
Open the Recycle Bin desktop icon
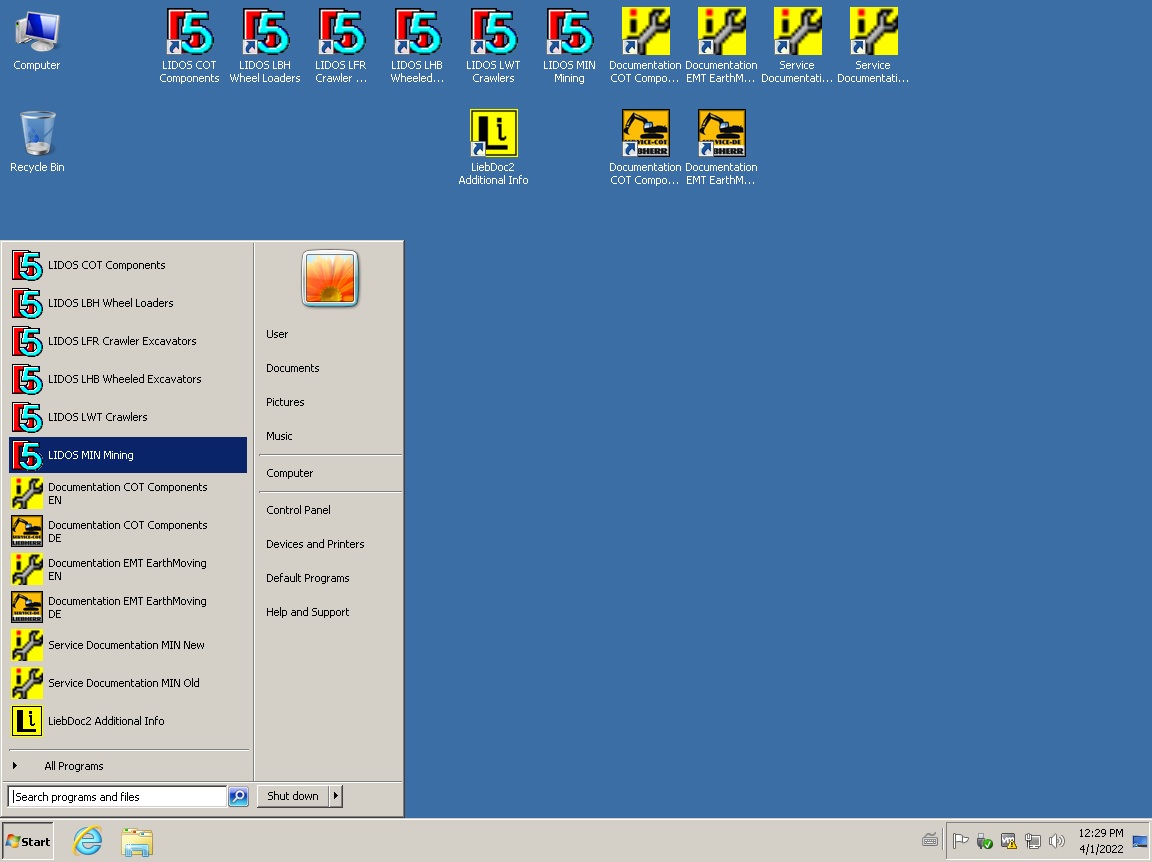37,142
